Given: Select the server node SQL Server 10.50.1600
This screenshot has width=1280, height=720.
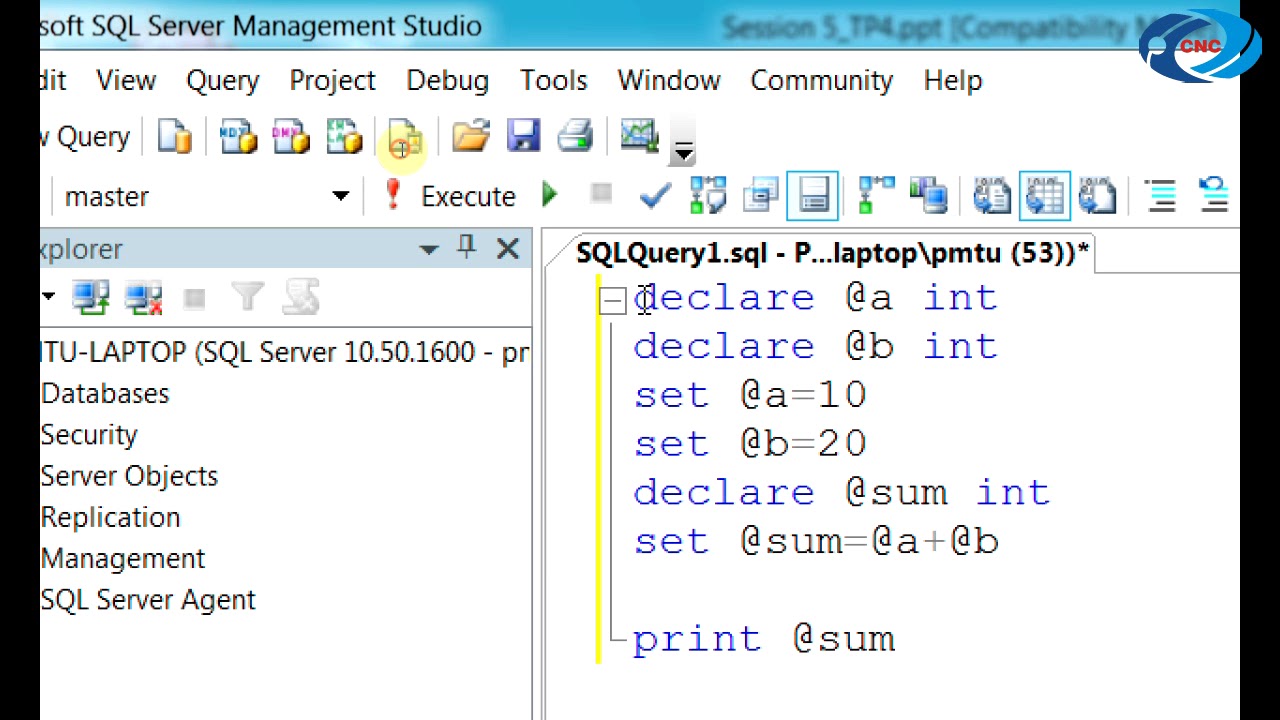Looking at the screenshot, I should click(286, 353).
